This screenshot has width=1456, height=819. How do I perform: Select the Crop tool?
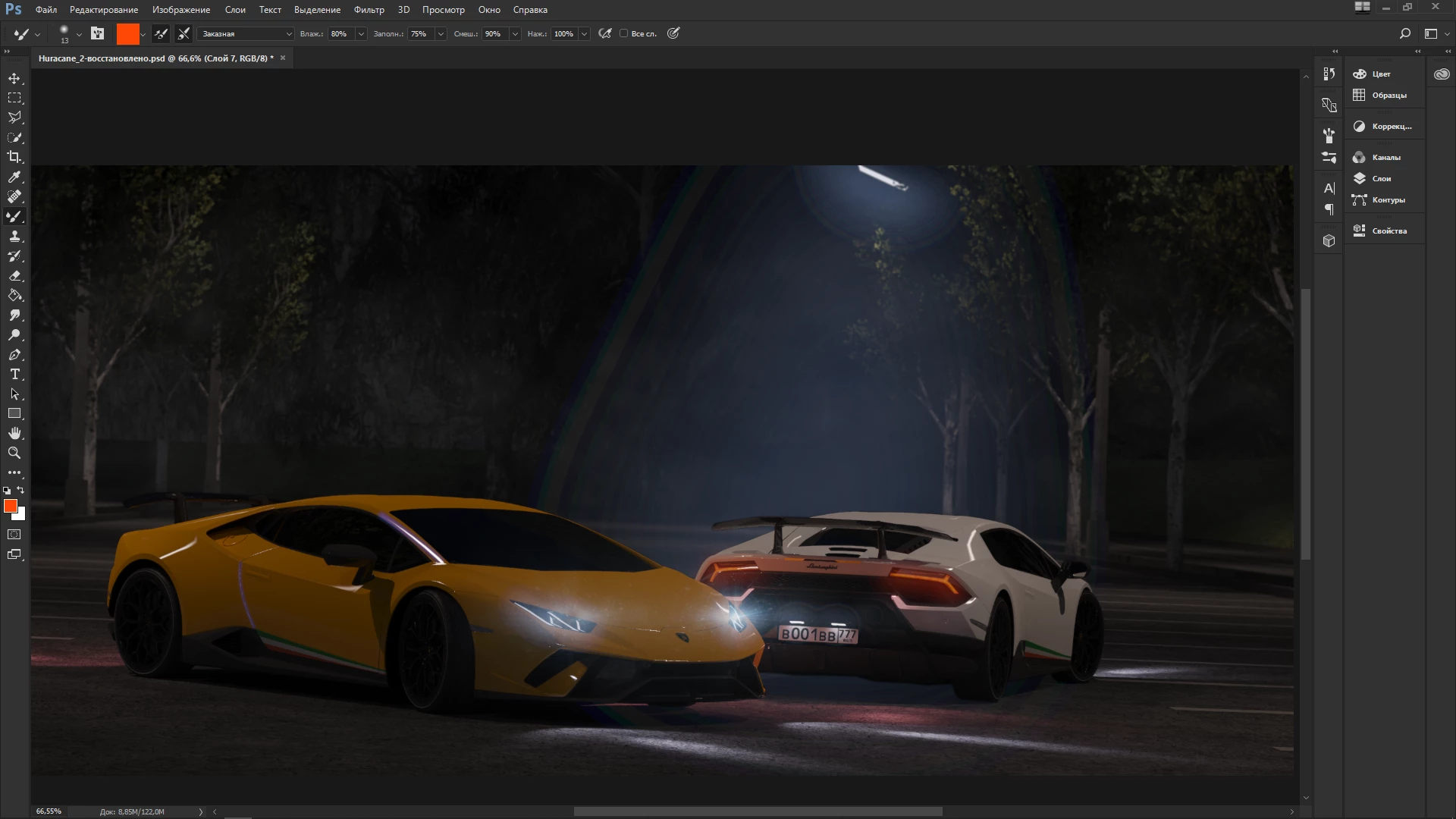coord(14,157)
